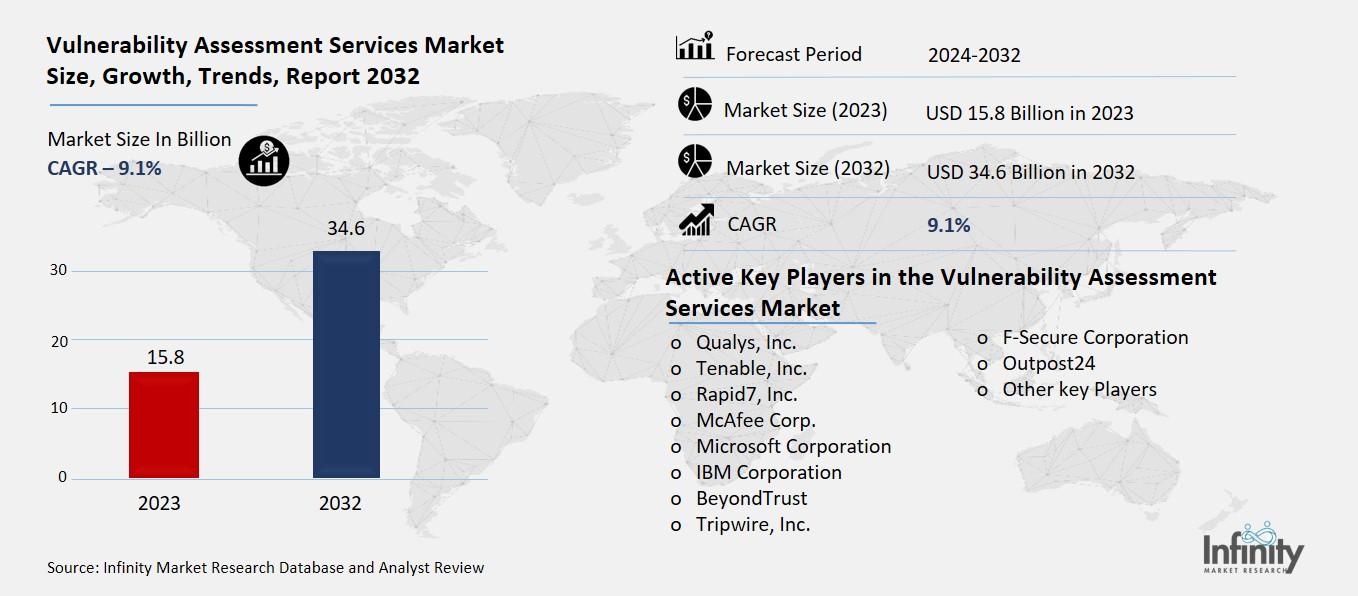This screenshot has width=1358, height=596.
Task: Select the red 2023 bar
Action: (164, 424)
